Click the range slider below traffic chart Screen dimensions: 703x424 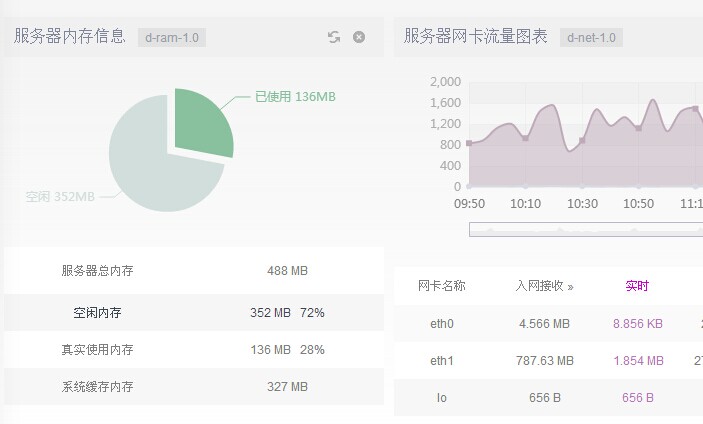pyautogui.click(x=585, y=229)
